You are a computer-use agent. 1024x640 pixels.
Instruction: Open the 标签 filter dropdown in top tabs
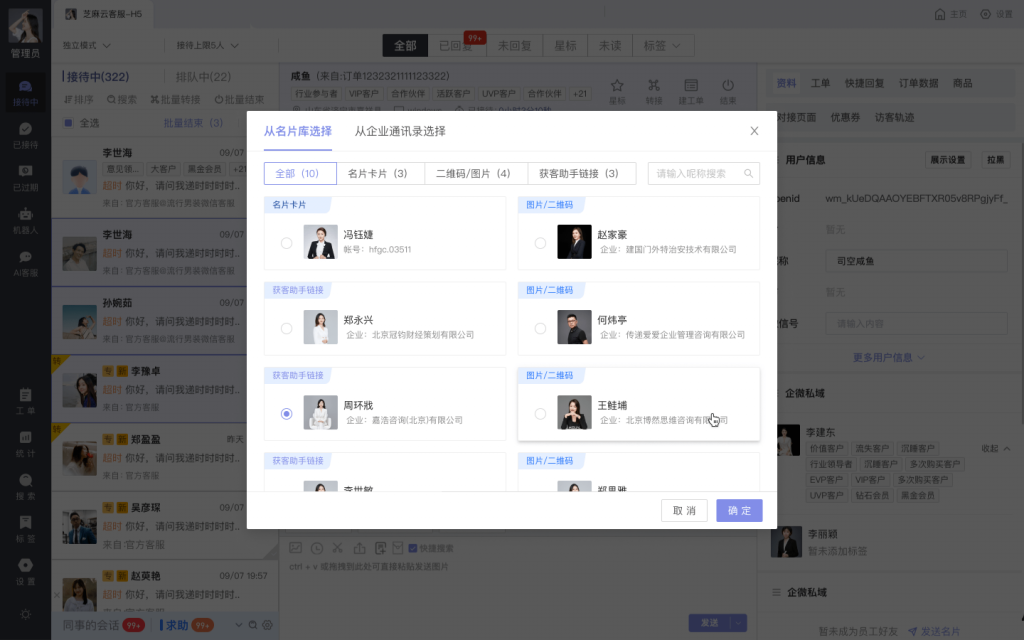[x=662, y=45]
